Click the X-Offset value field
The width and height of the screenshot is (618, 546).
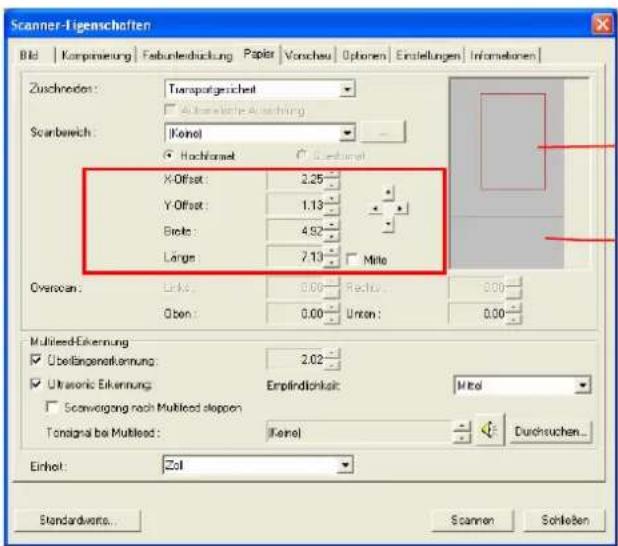(296, 179)
